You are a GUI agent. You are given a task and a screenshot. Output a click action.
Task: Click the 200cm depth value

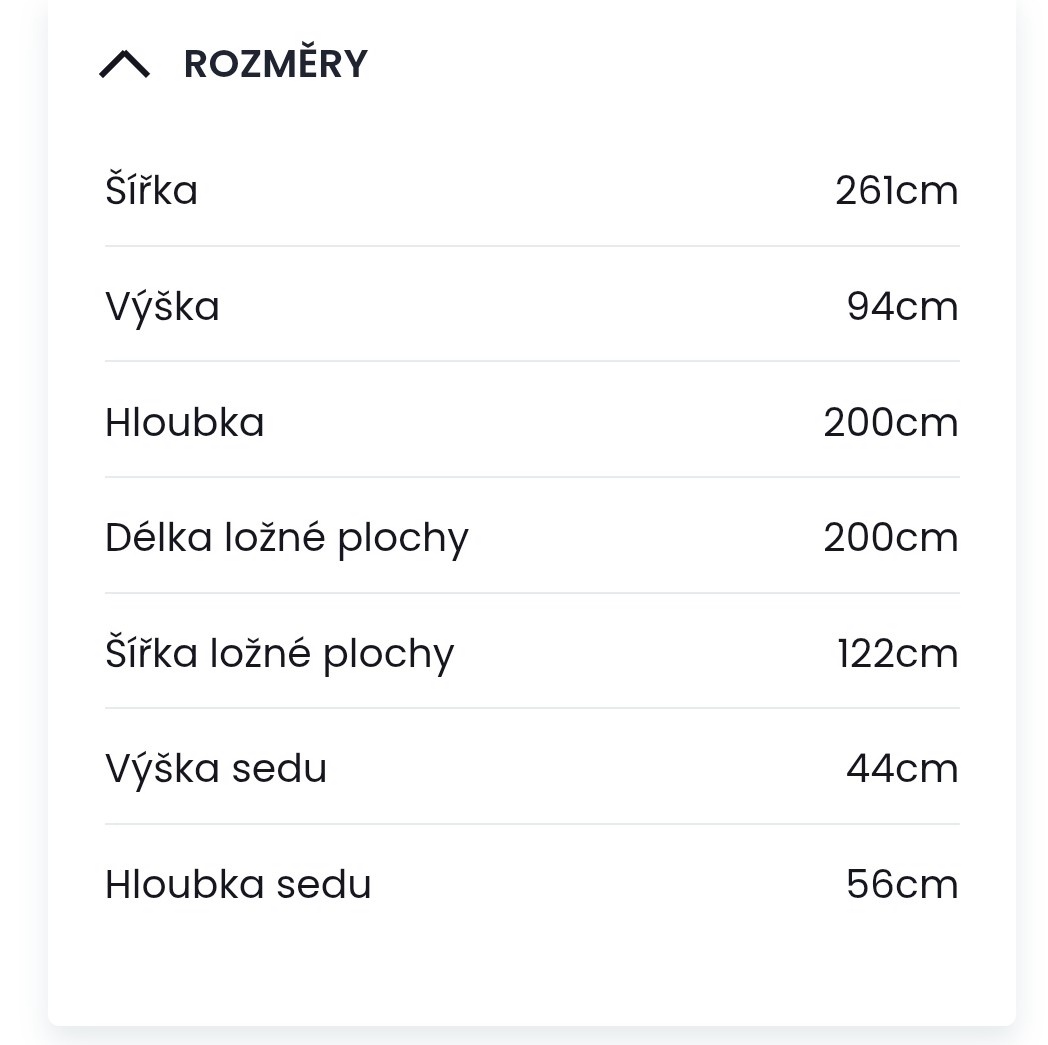pos(890,422)
